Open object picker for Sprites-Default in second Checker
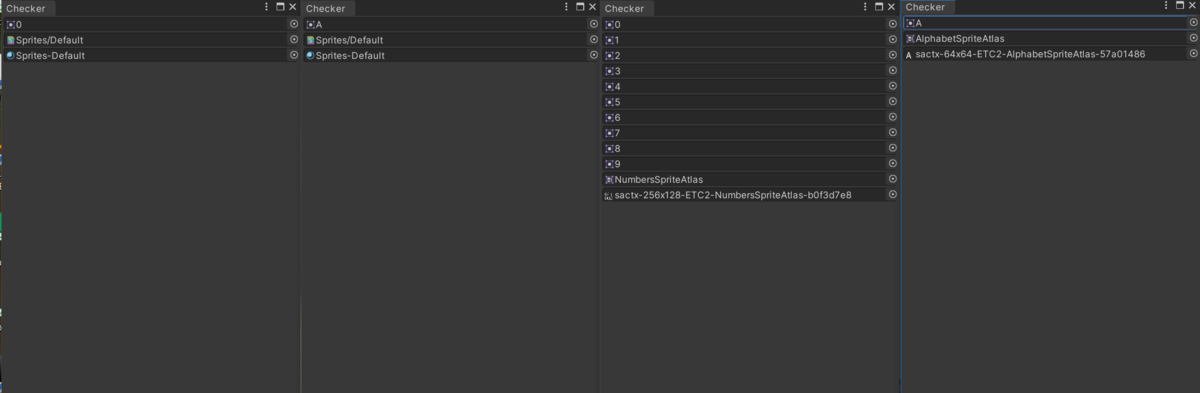 coord(593,55)
